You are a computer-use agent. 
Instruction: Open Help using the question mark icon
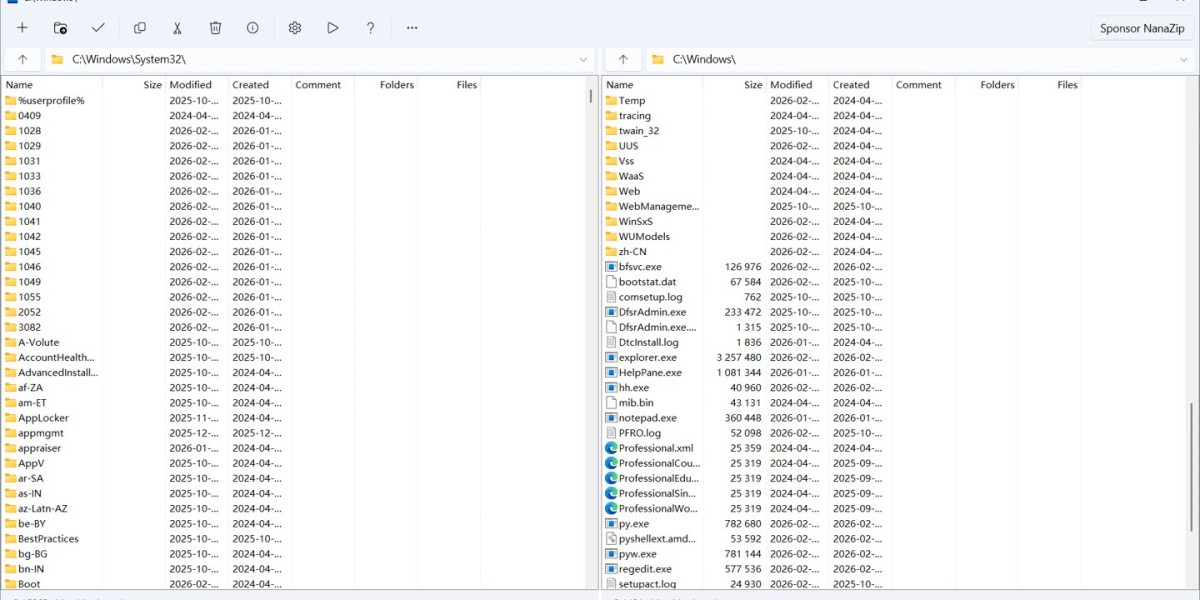(370, 28)
